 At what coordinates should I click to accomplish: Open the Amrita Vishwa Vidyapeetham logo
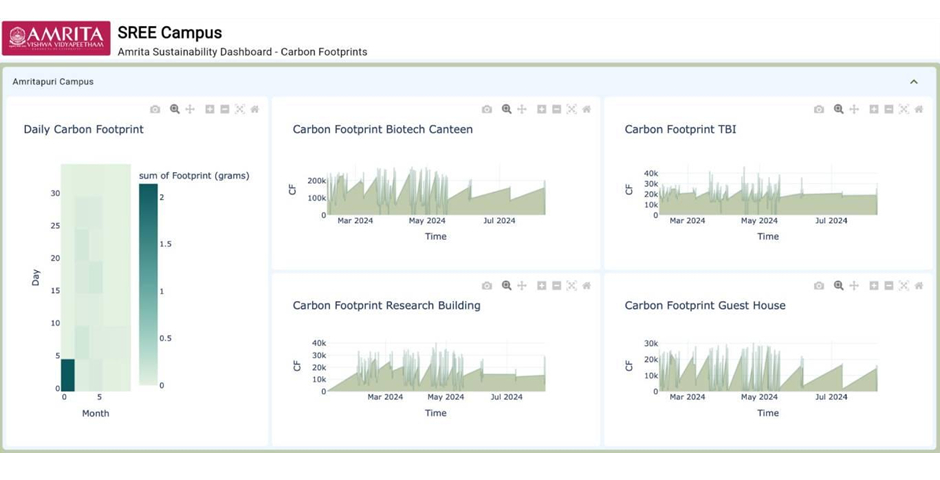(56, 38)
